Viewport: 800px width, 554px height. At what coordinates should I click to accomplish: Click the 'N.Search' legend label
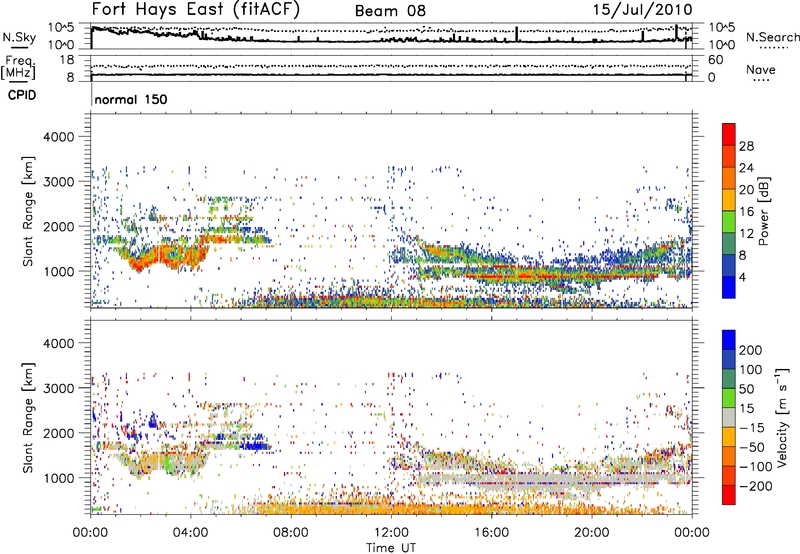click(772, 37)
